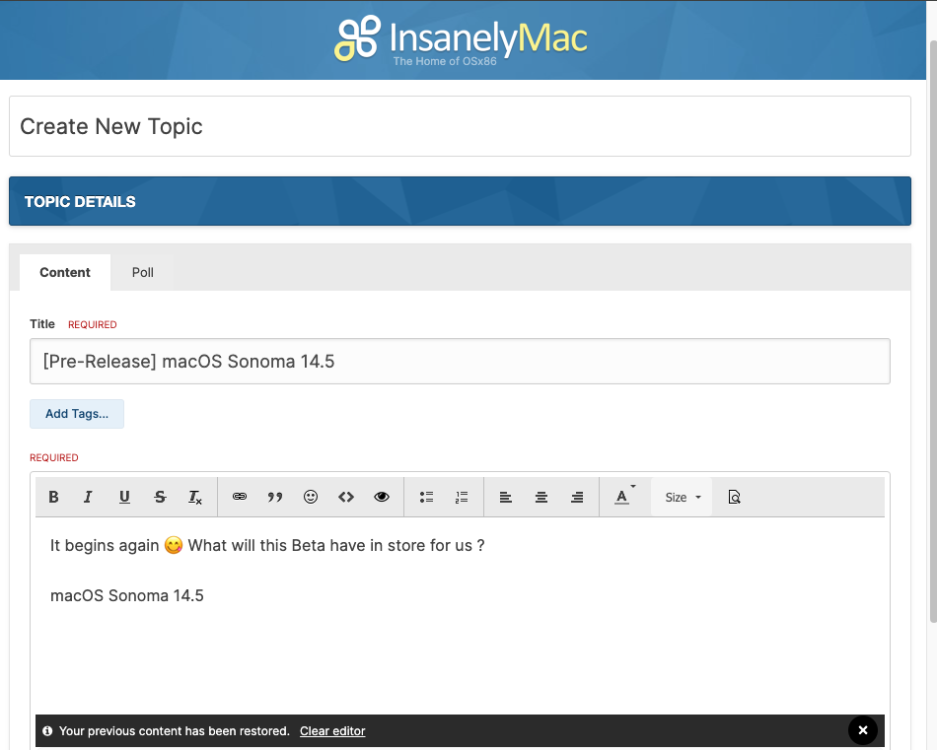This screenshot has width=937, height=750.
Task: Toggle bold formatting in the editor
Action: tap(53, 497)
